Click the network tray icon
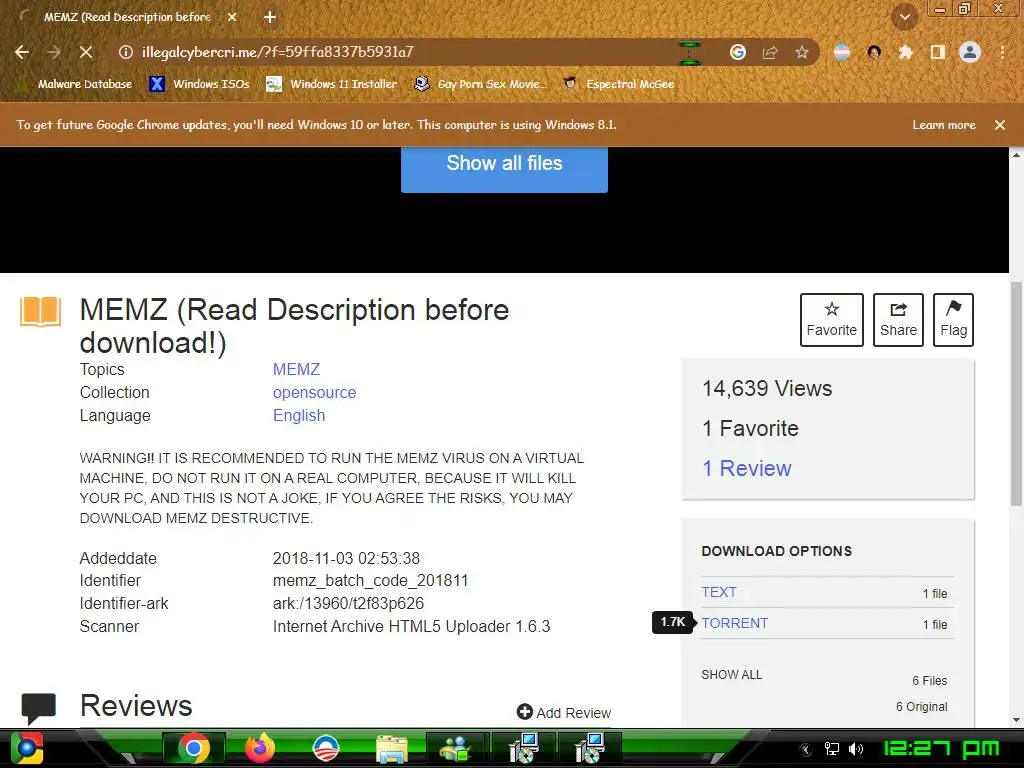 click(x=832, y=749)
